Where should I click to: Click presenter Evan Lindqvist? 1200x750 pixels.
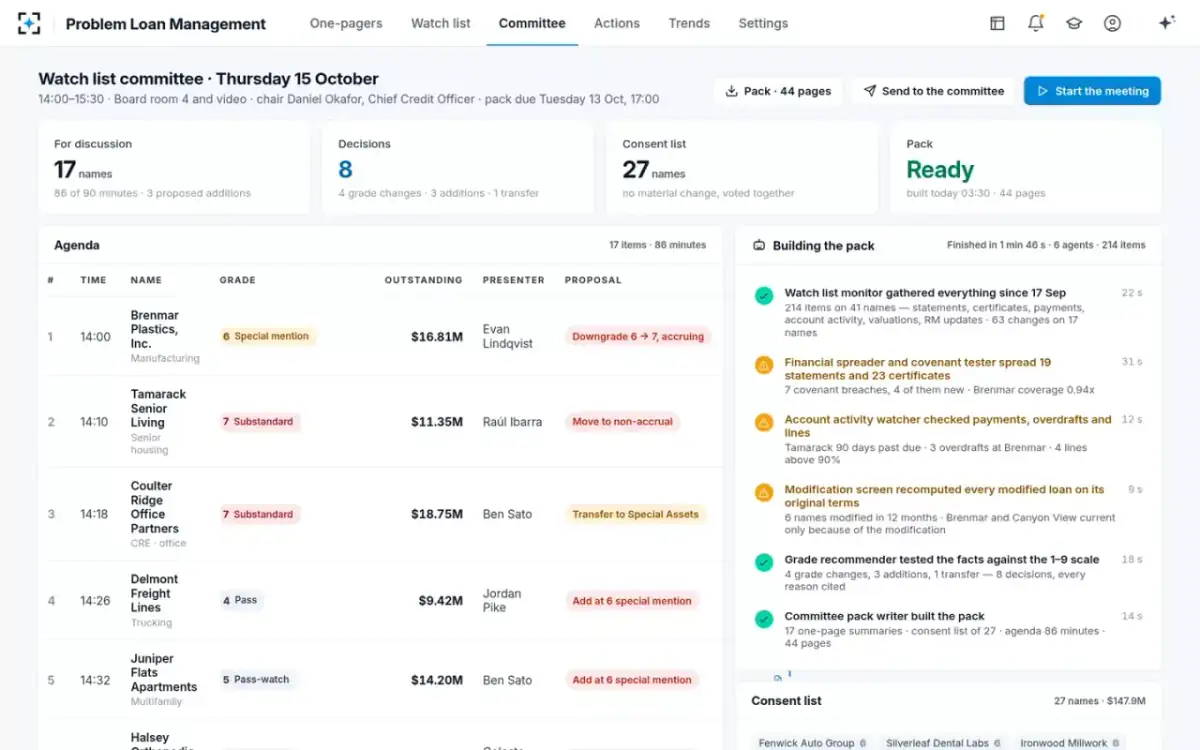pyautogui.click(x=508, y=336)
